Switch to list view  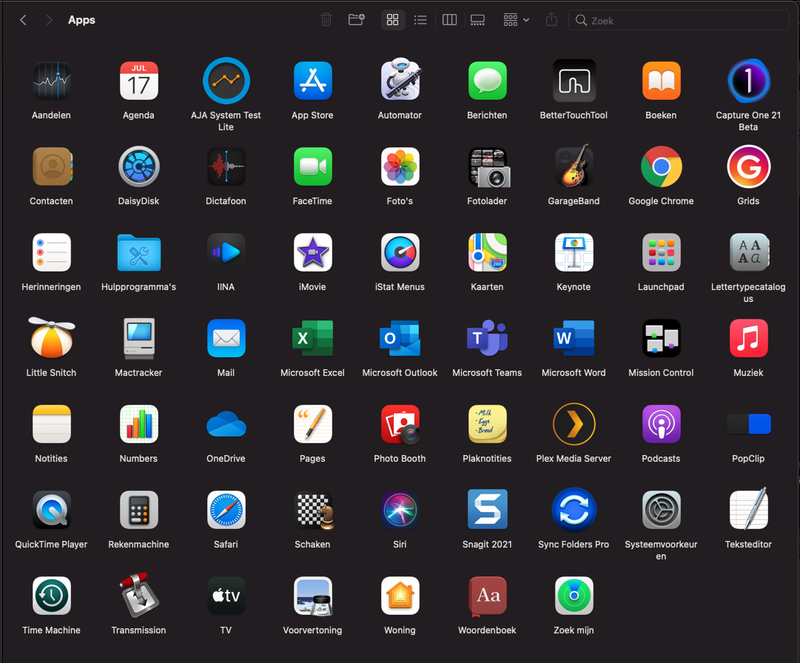tap(420, 20)
